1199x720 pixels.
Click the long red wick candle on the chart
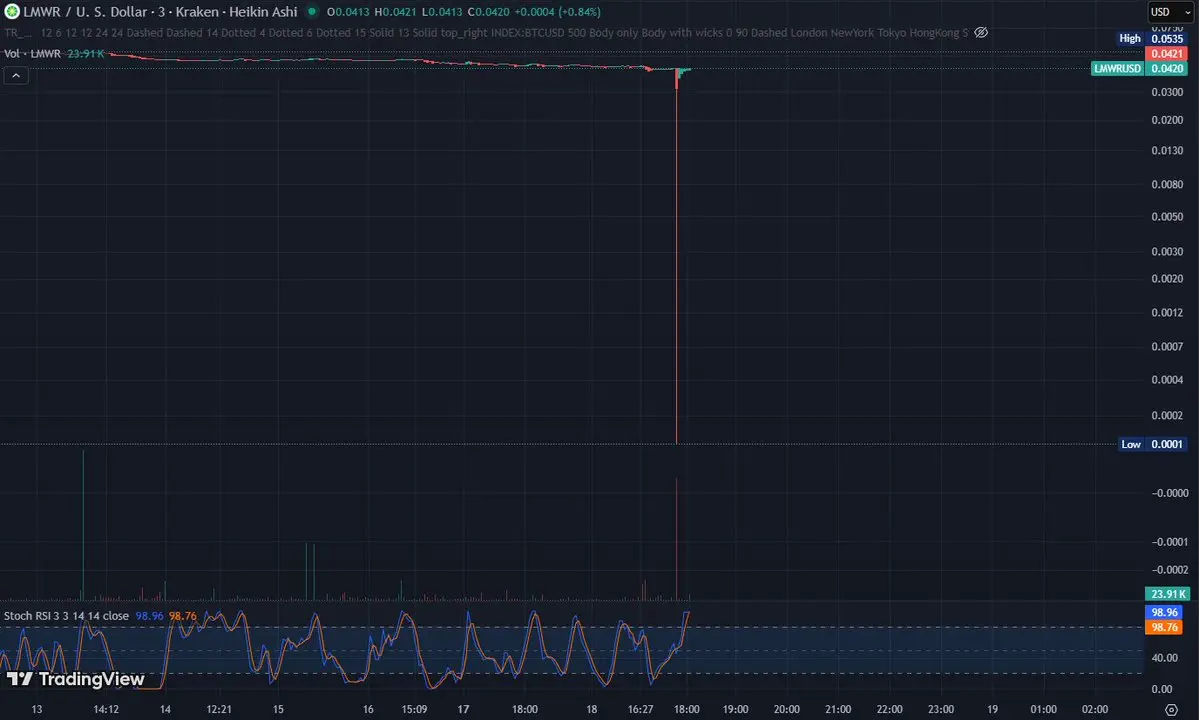pos(677,256)
